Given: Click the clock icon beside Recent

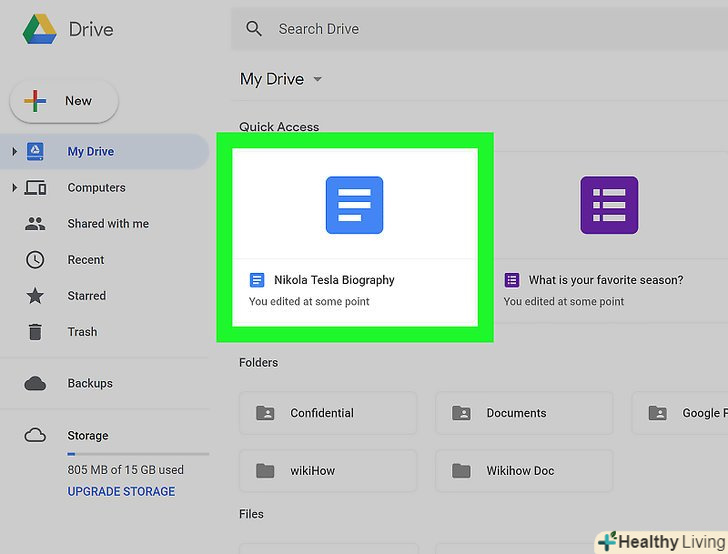Looking at the screenshot, I should coord(35,260).
